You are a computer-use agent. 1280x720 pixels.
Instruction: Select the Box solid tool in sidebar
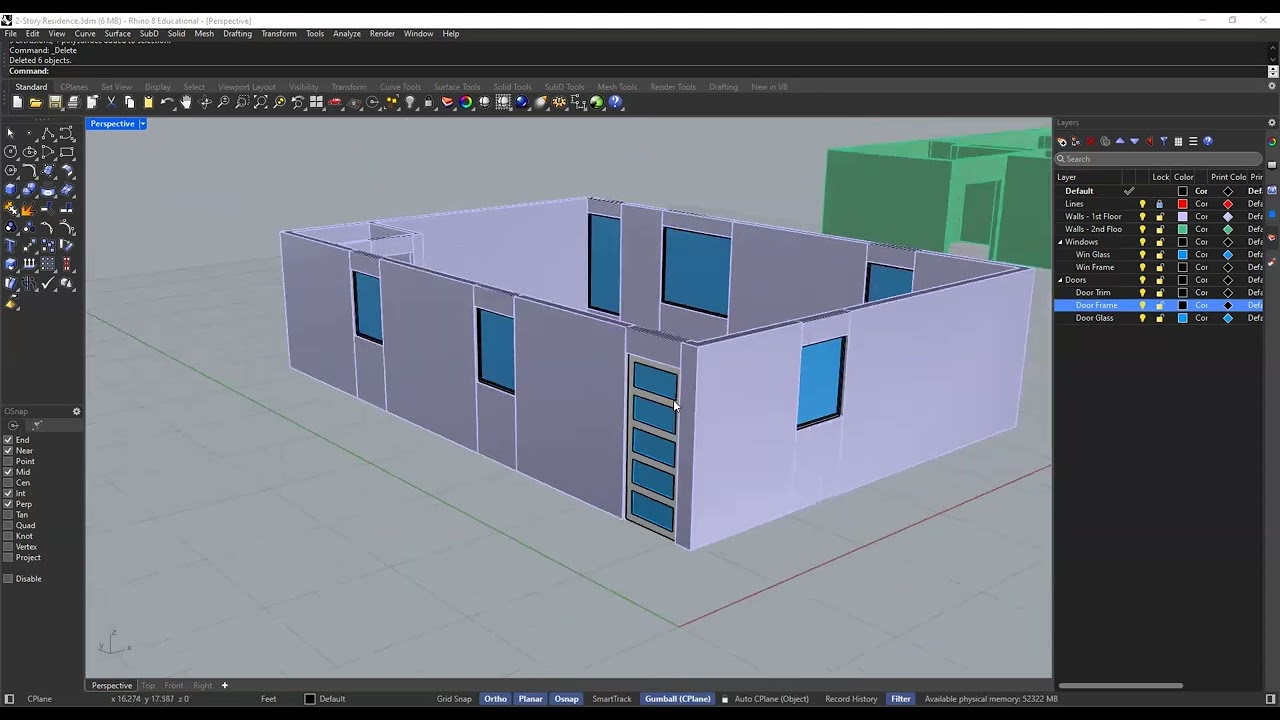[x=10, y=189]
